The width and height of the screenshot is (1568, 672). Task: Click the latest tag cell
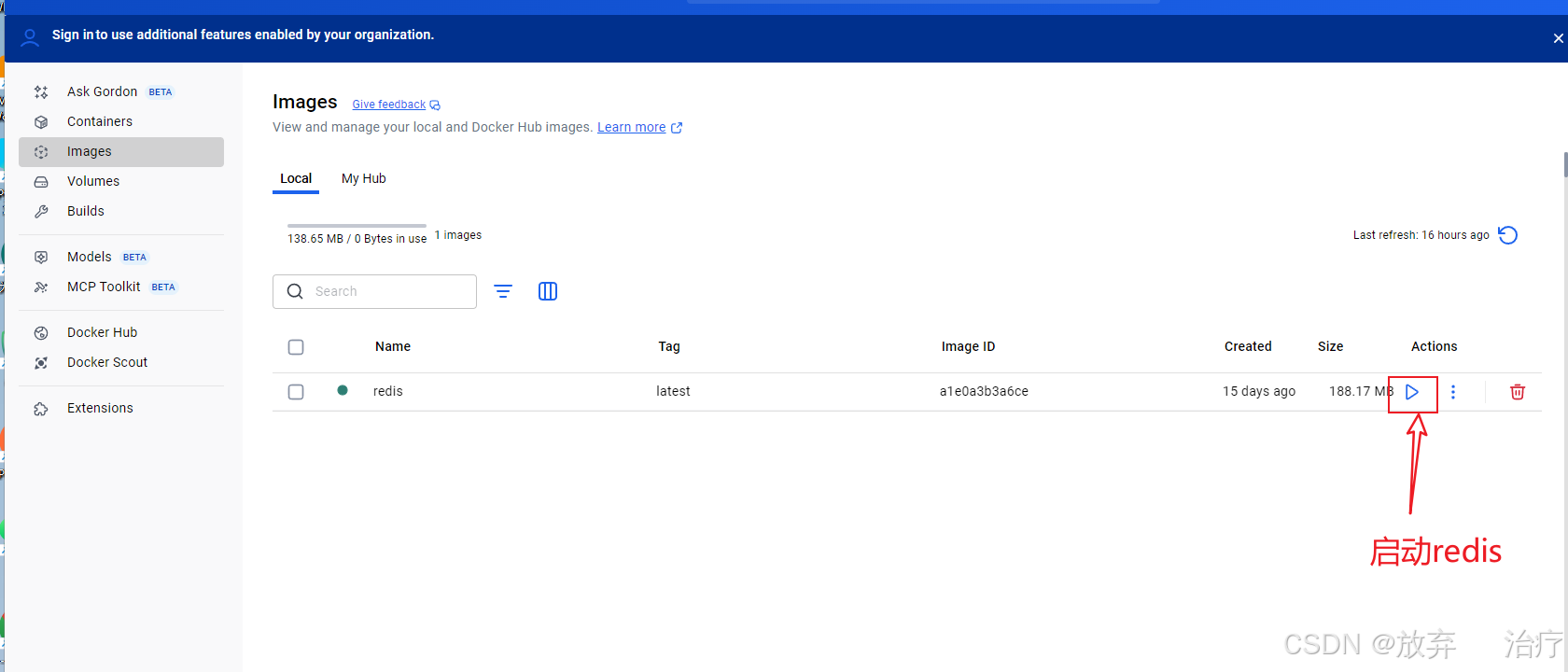coord(673,391)
